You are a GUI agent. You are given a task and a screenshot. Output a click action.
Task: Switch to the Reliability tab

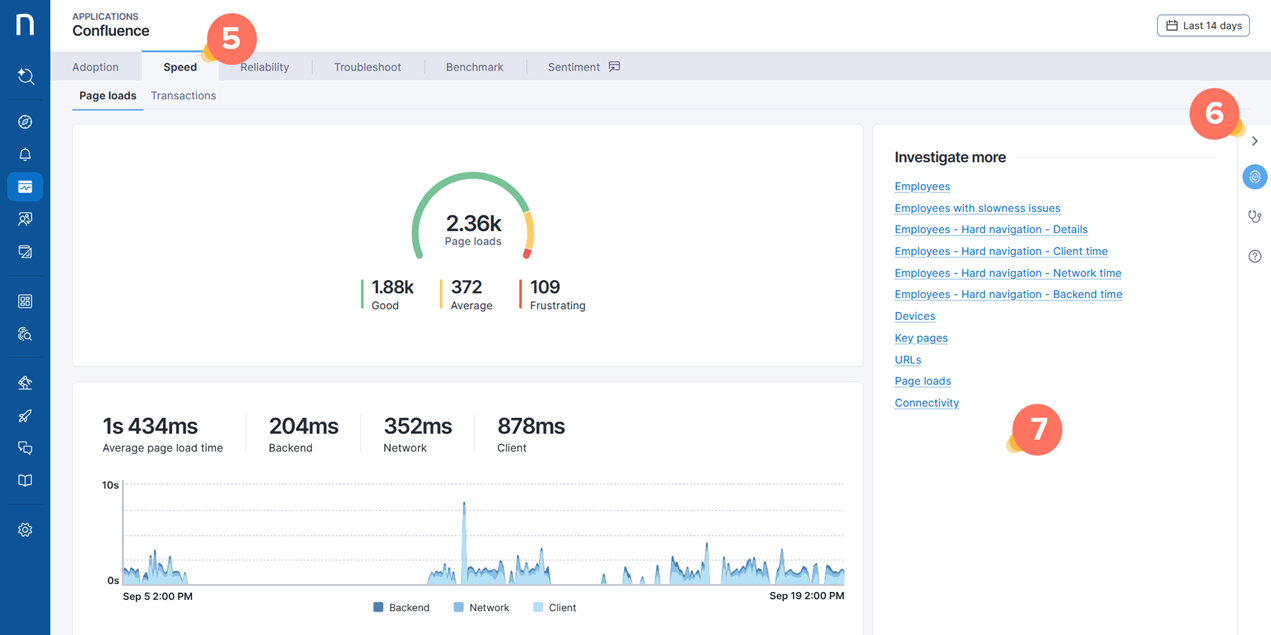(x=264, y=67)
